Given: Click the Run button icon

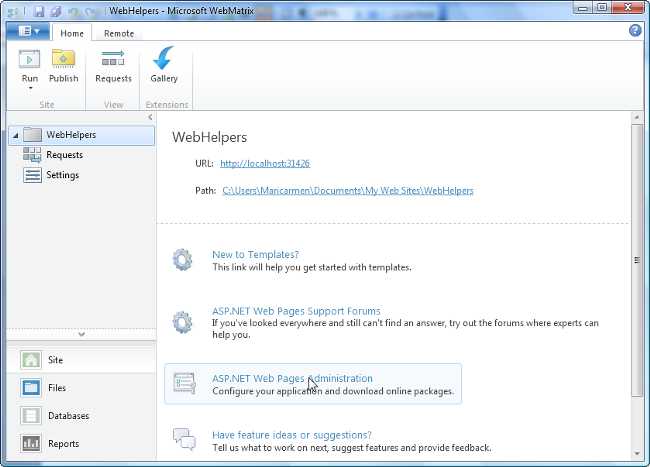Looking at the screenshot, I should (29, 59).
